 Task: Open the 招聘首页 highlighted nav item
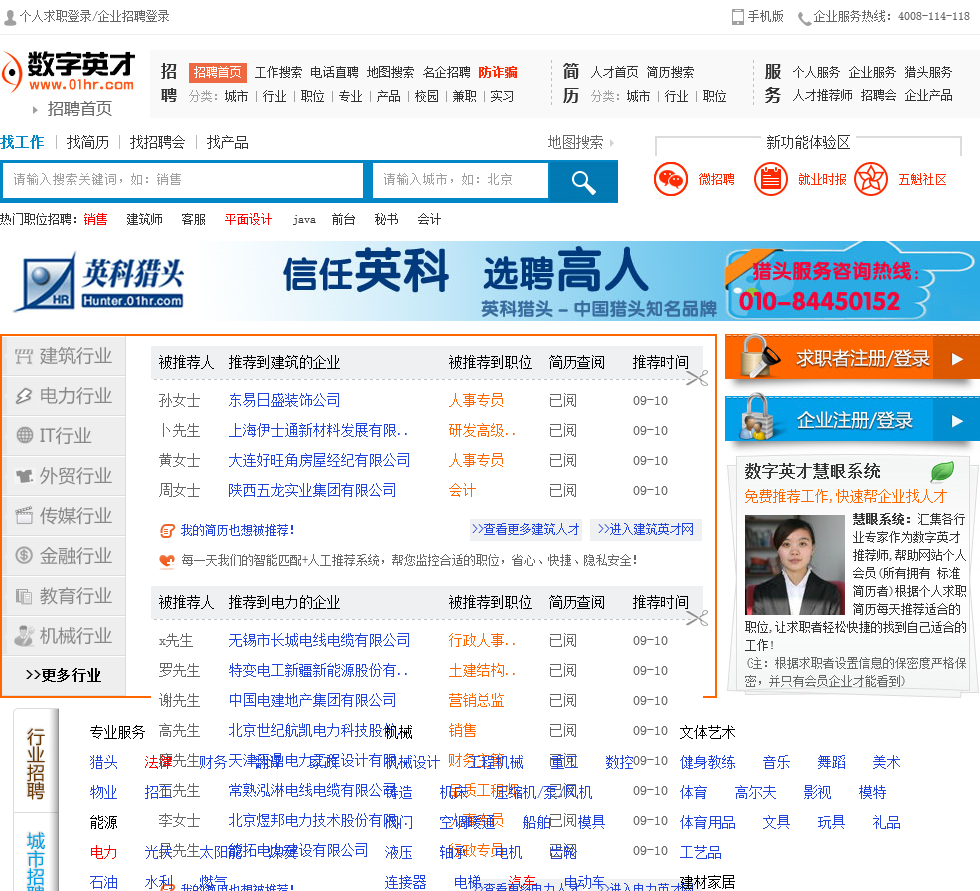tap(218, 72)
